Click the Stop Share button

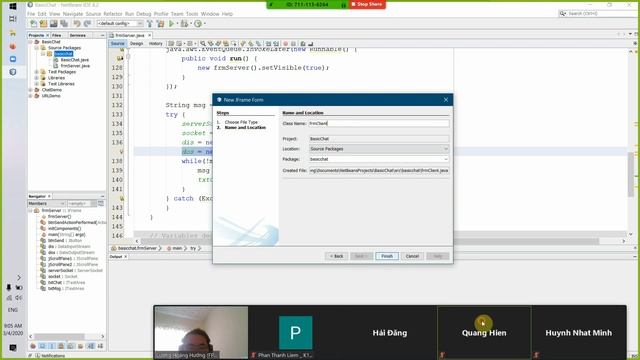(x=367, y=4)
